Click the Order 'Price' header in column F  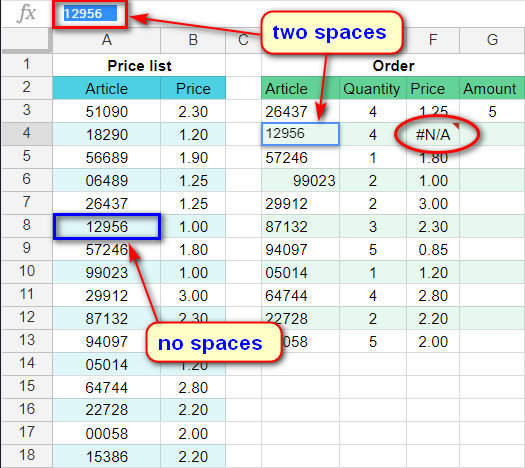[433, 88]
